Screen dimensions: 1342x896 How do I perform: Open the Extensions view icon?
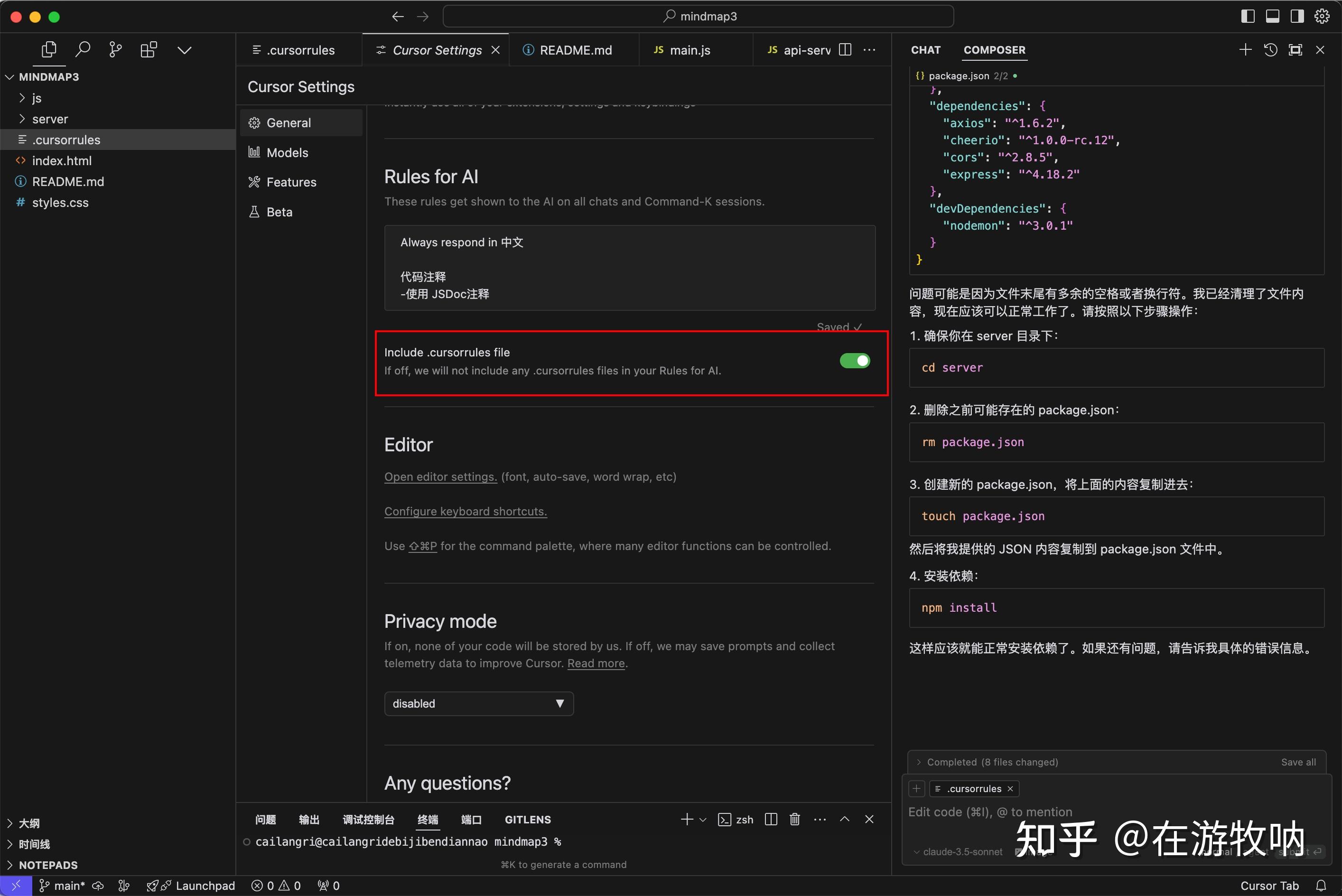[149, 49]
